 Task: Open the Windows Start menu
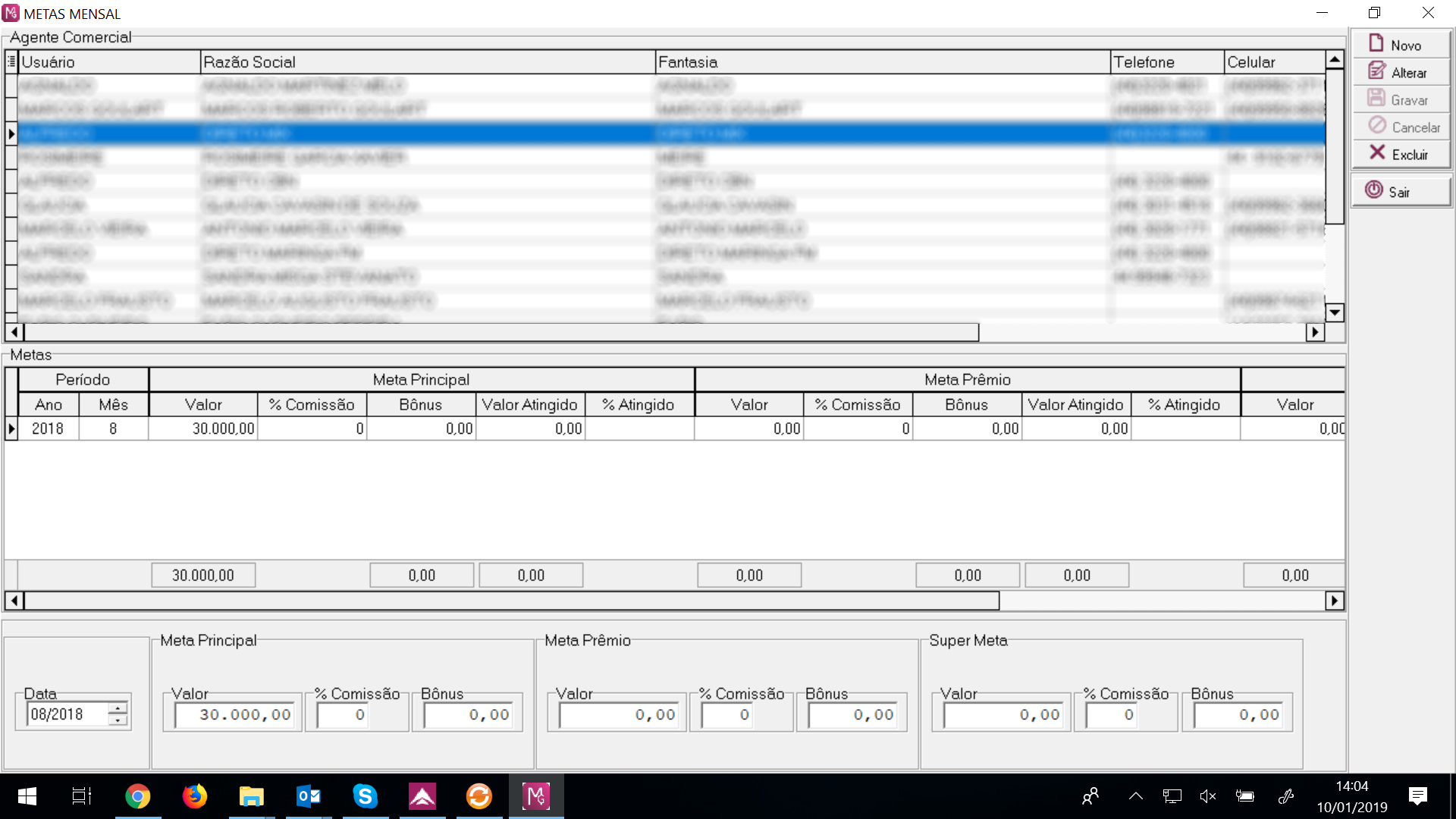pos(27,796)
